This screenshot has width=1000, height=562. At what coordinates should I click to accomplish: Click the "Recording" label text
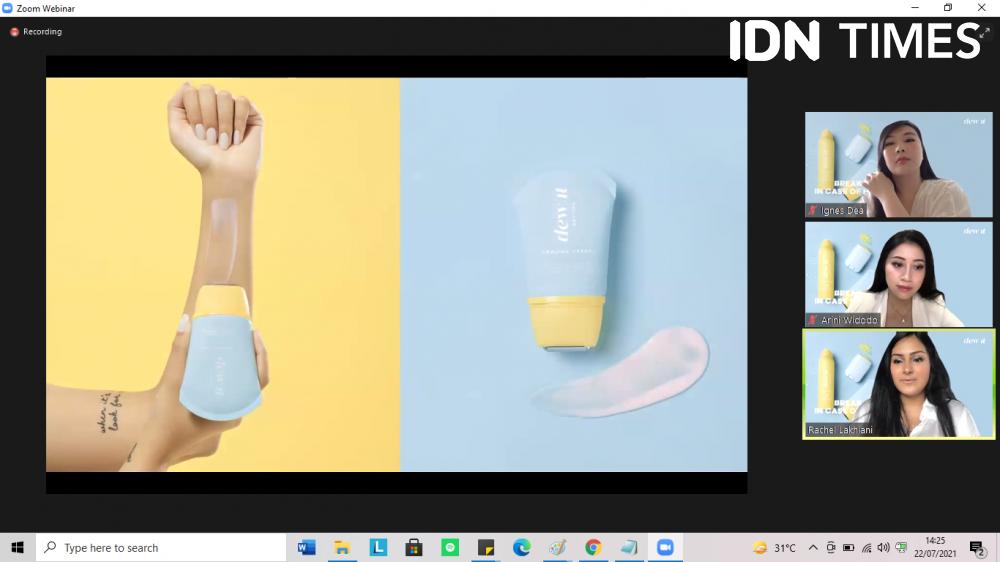coord(42,32)
